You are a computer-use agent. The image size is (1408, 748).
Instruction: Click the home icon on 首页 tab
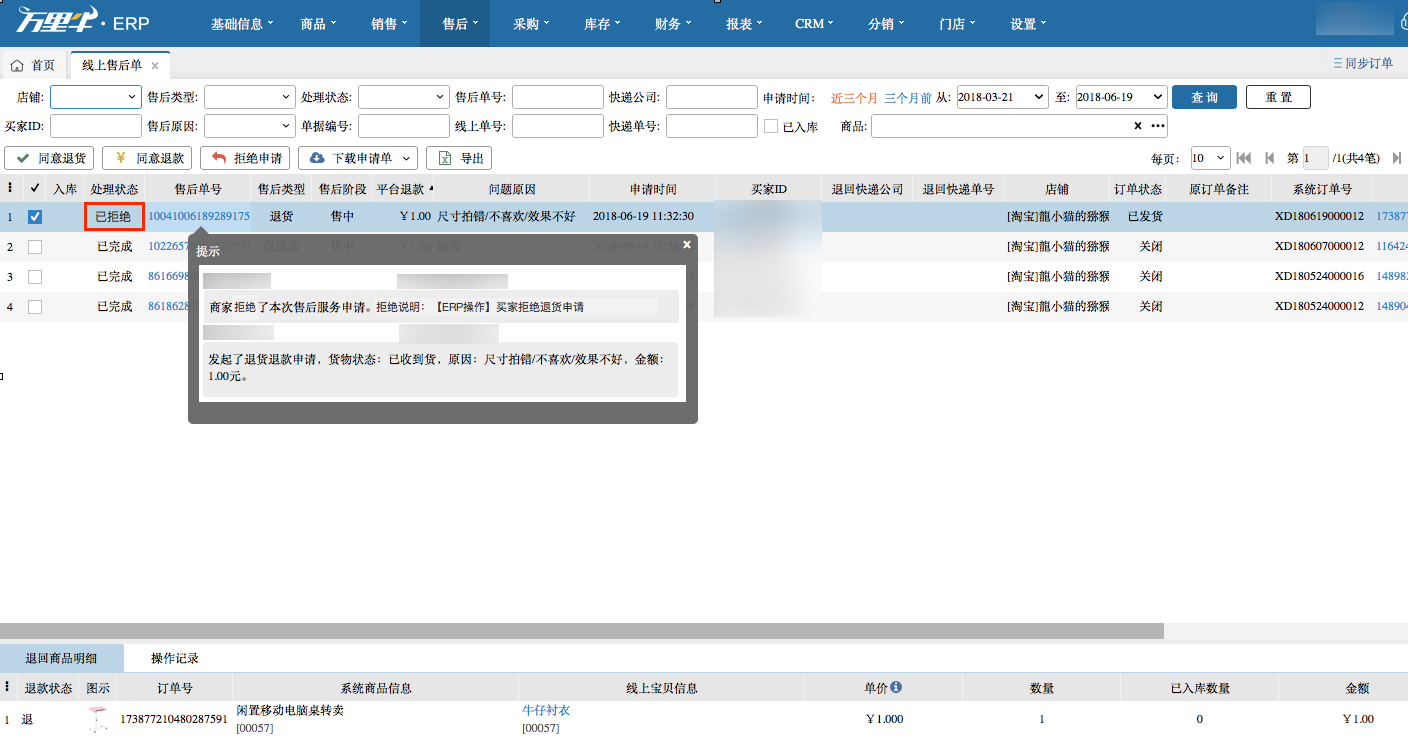pos(17,65)
